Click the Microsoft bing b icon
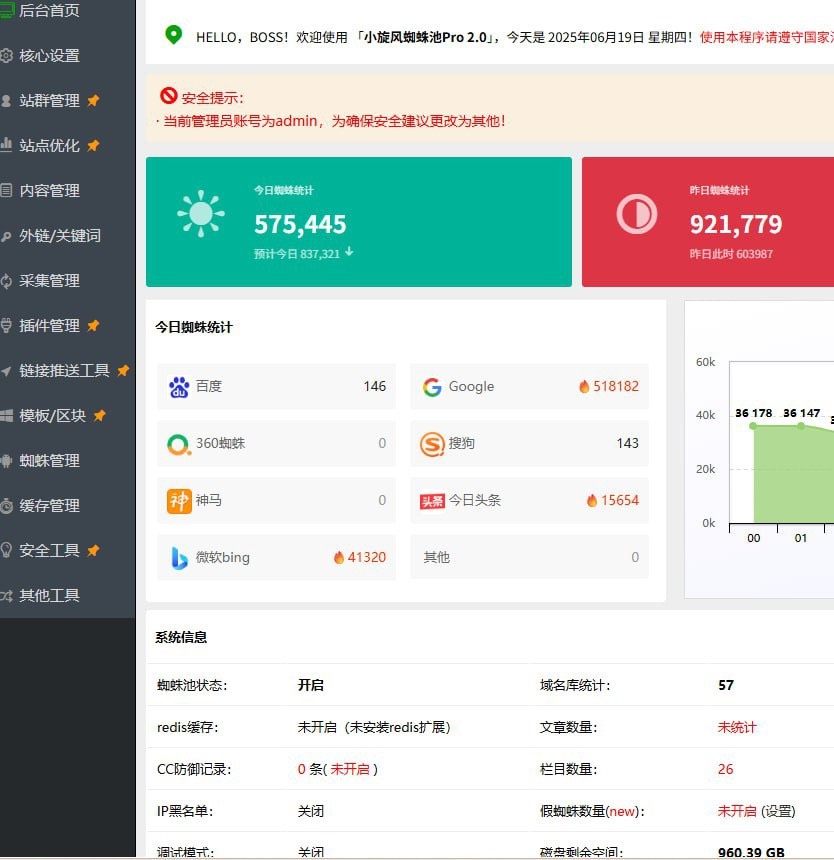Screen dimensions: 834x860 [179, 558]
